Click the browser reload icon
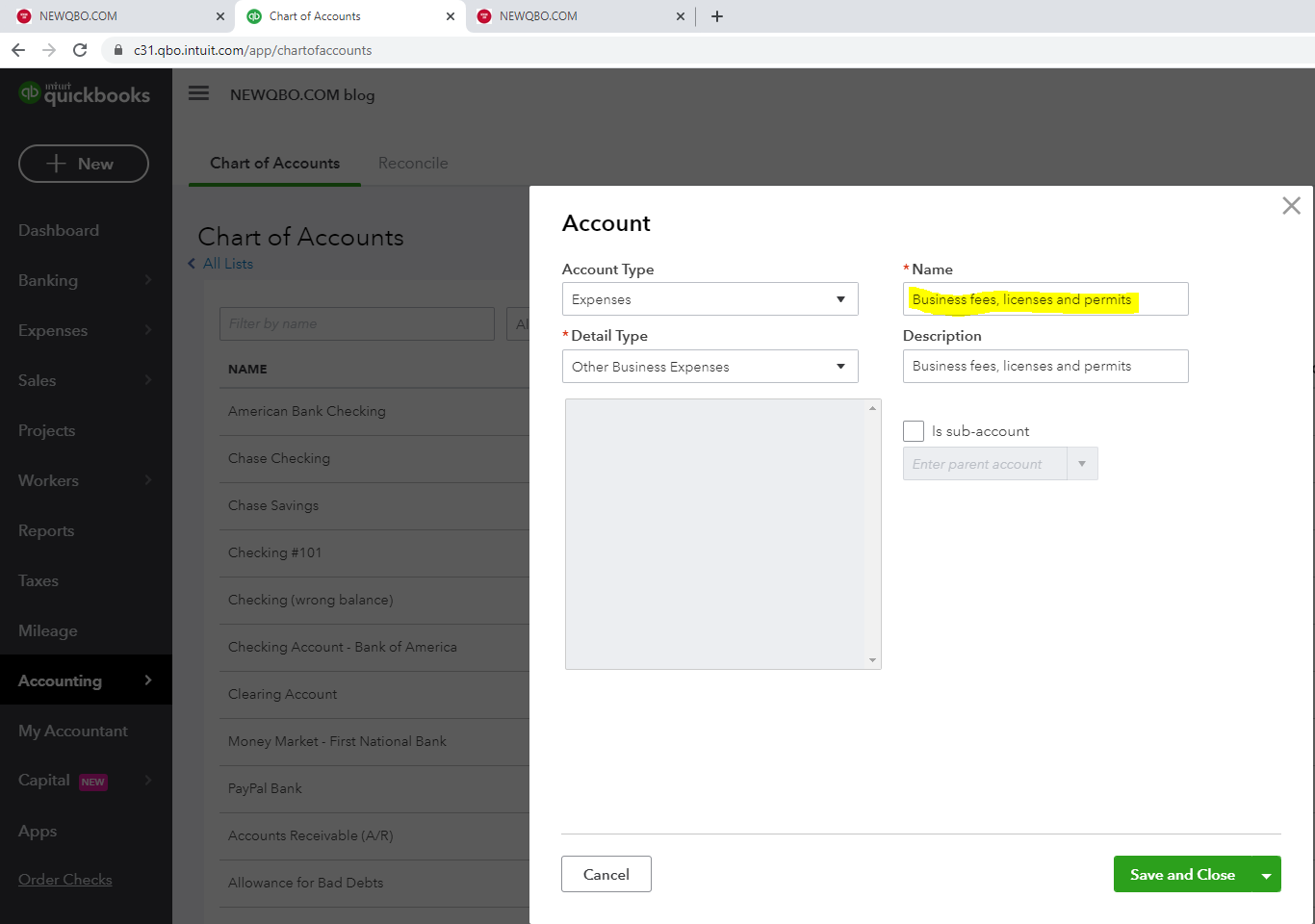Image resolution: width=1315 pixels, height=924 pixels. (80, 50)
